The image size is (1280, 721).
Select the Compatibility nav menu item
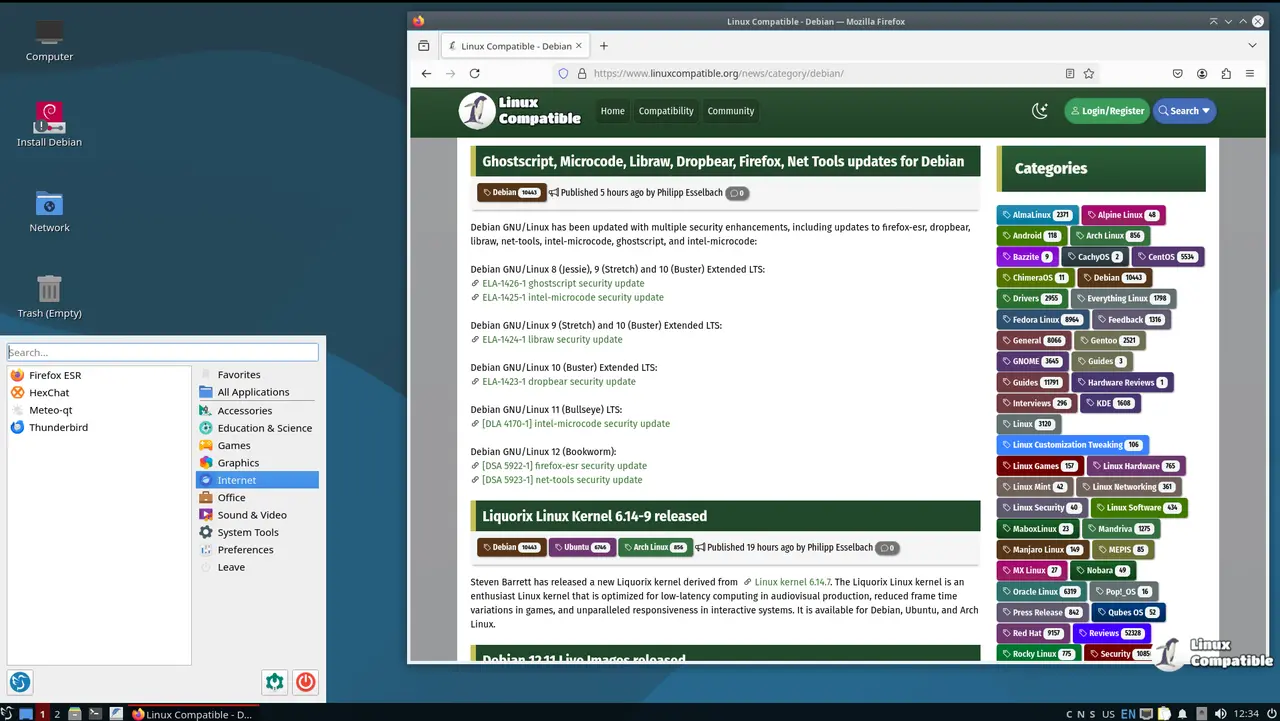(x=666, y=111)
